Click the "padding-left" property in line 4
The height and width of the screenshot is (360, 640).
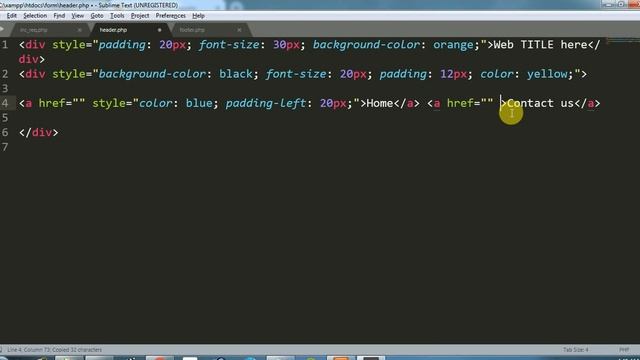(266, 103)
